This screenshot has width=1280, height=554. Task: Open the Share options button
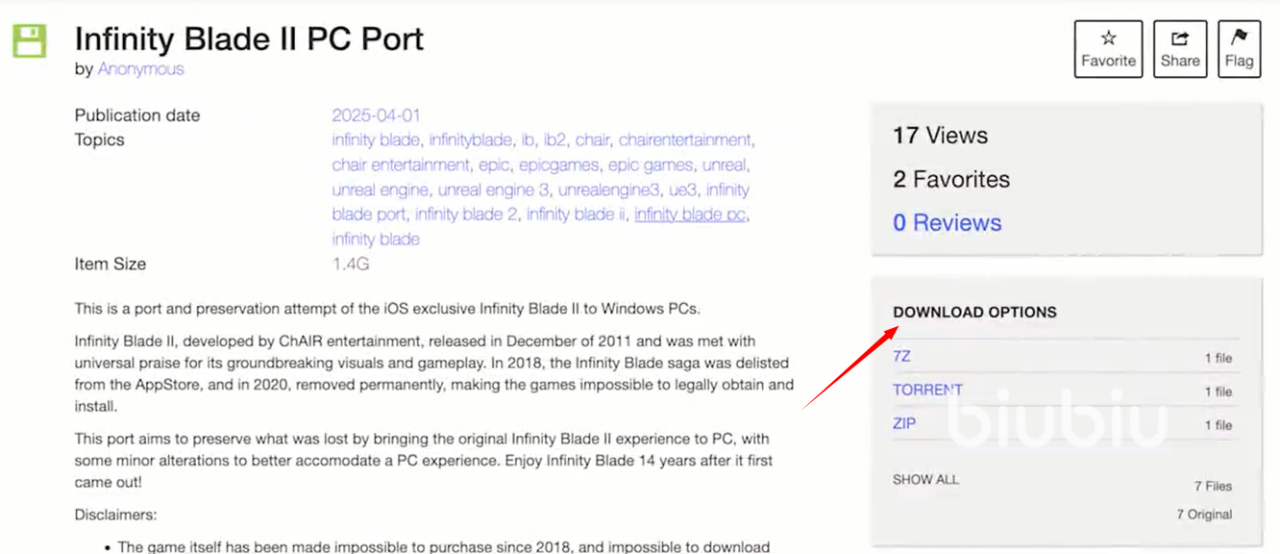point(1180,49)
